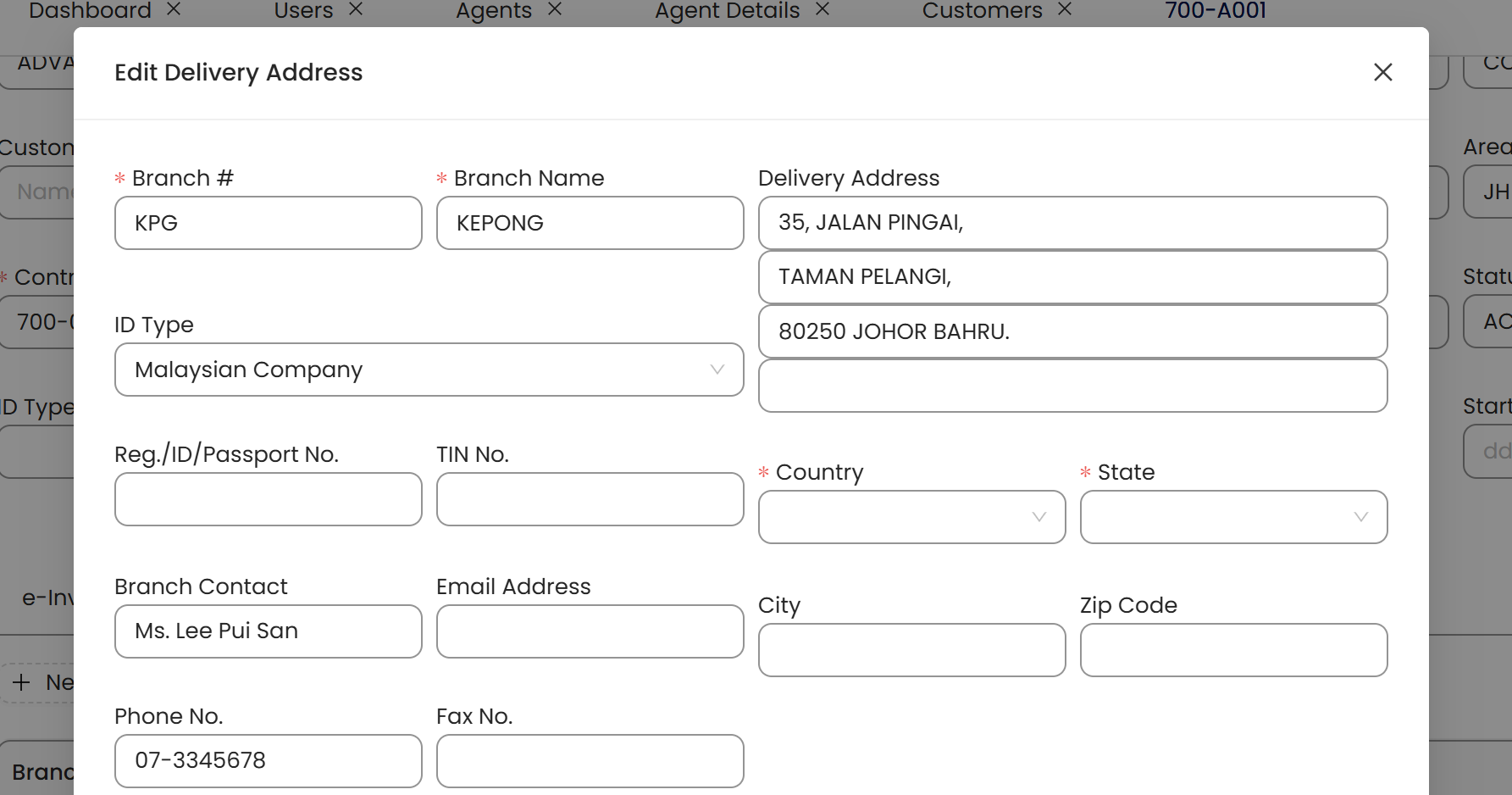Close the Customers tab with its X icon
Image resolution: width=1512 pixels, height=795 pixels.
1065,9
